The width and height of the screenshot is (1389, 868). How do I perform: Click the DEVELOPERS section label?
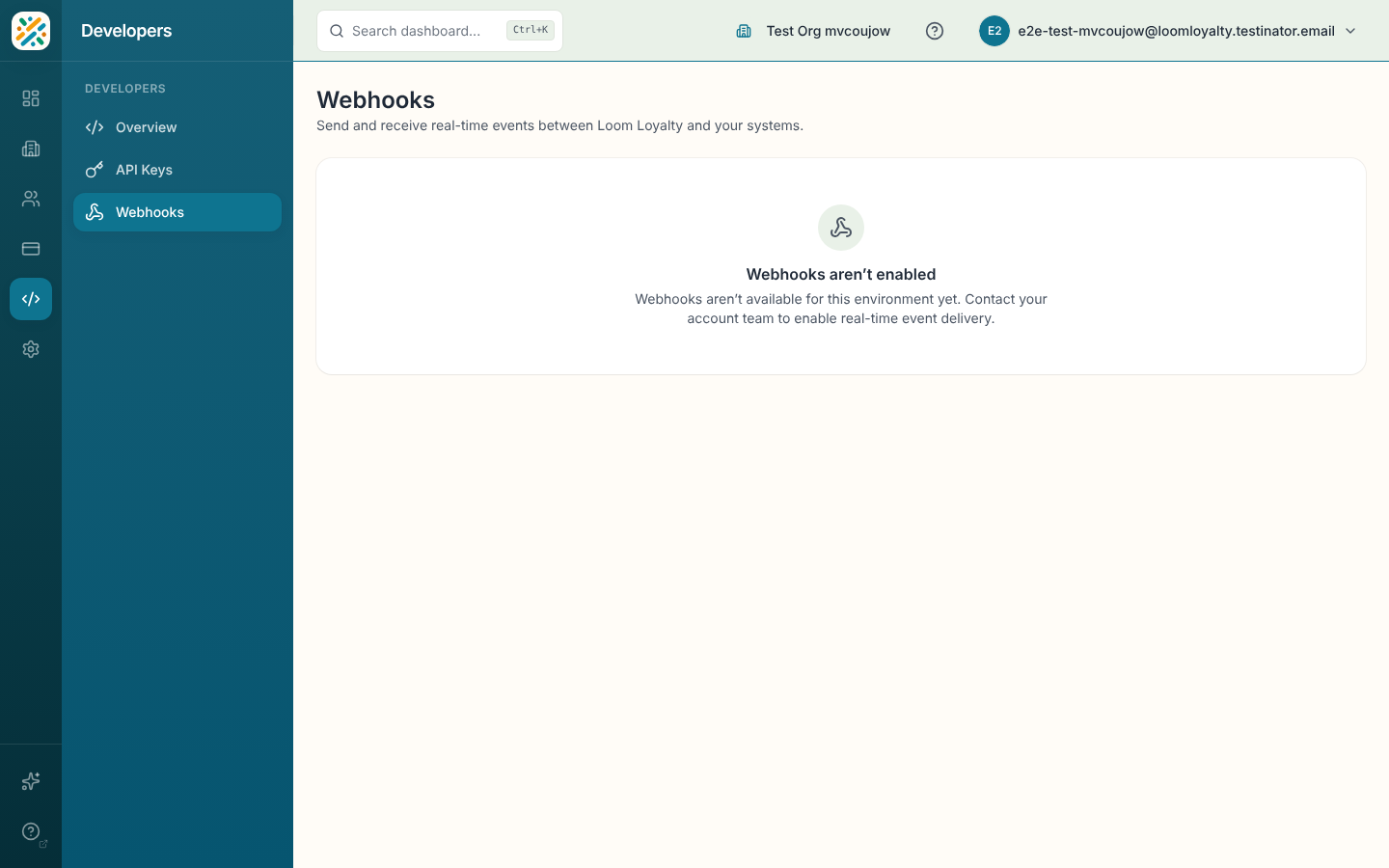[125, 89]
